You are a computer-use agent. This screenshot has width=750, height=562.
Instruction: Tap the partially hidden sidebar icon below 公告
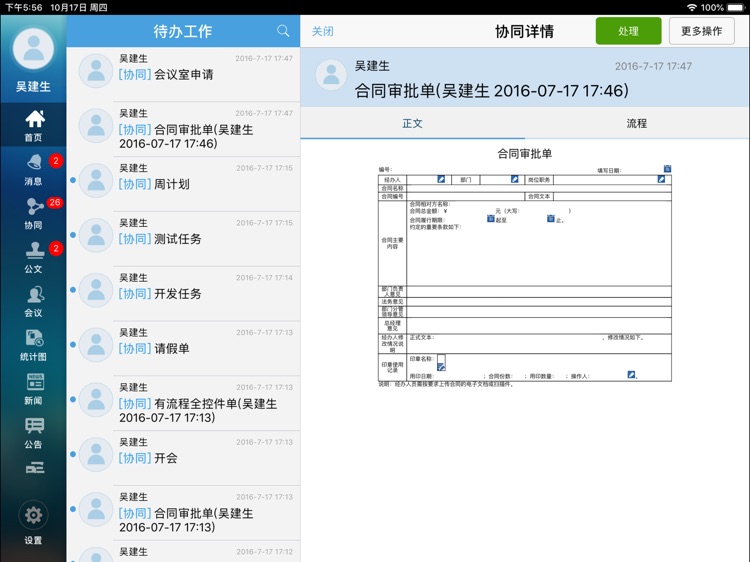(x=35, y=468)
